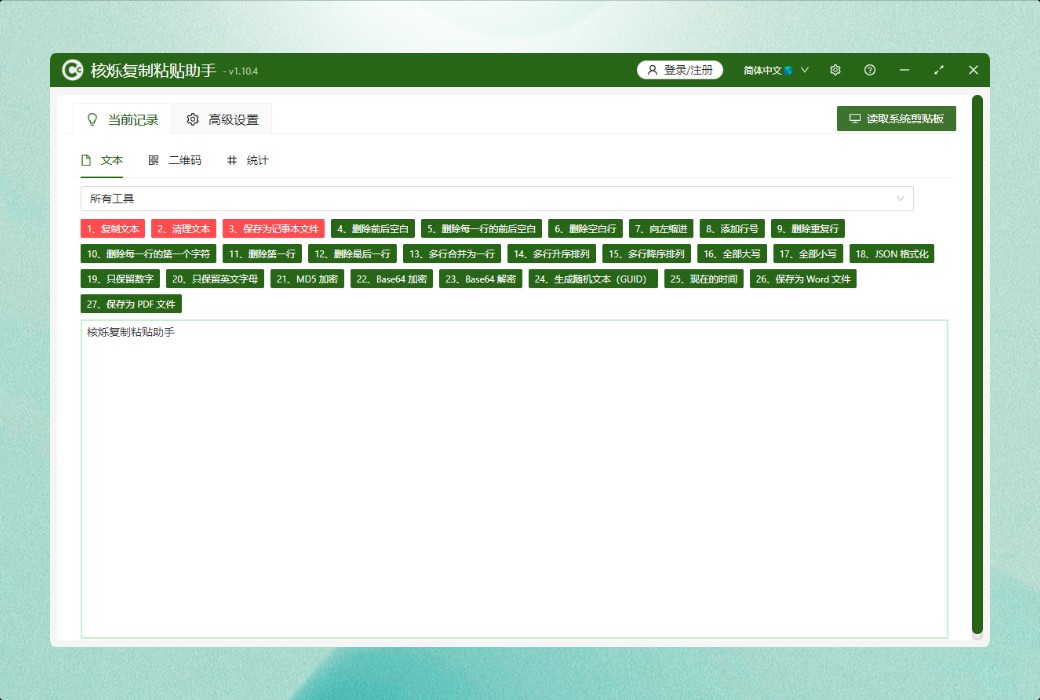Click 保存为 PDF 文件 button

pyautogui.click(x=131, y=303)
